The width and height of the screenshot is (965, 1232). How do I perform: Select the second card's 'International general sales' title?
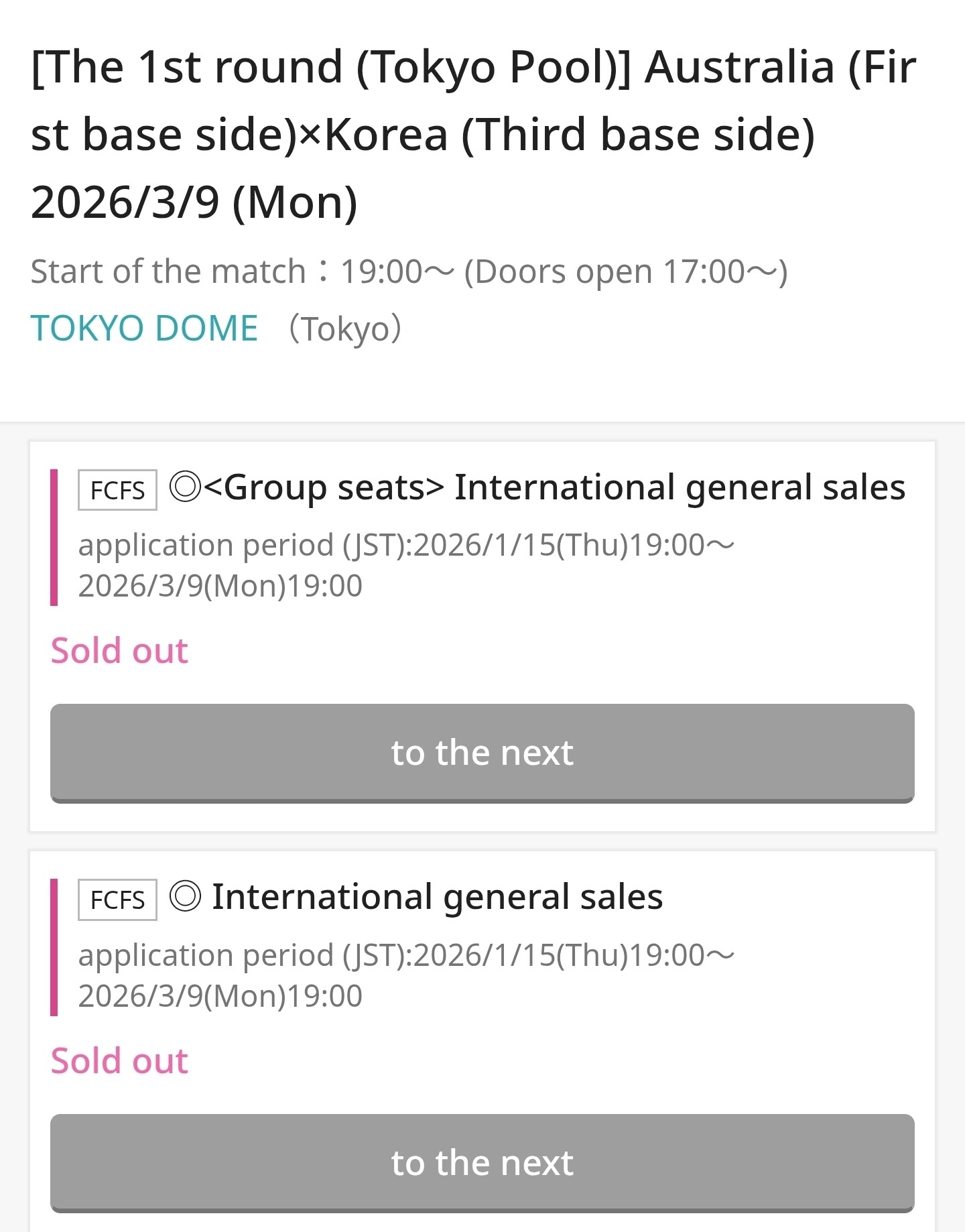[437, 897]
